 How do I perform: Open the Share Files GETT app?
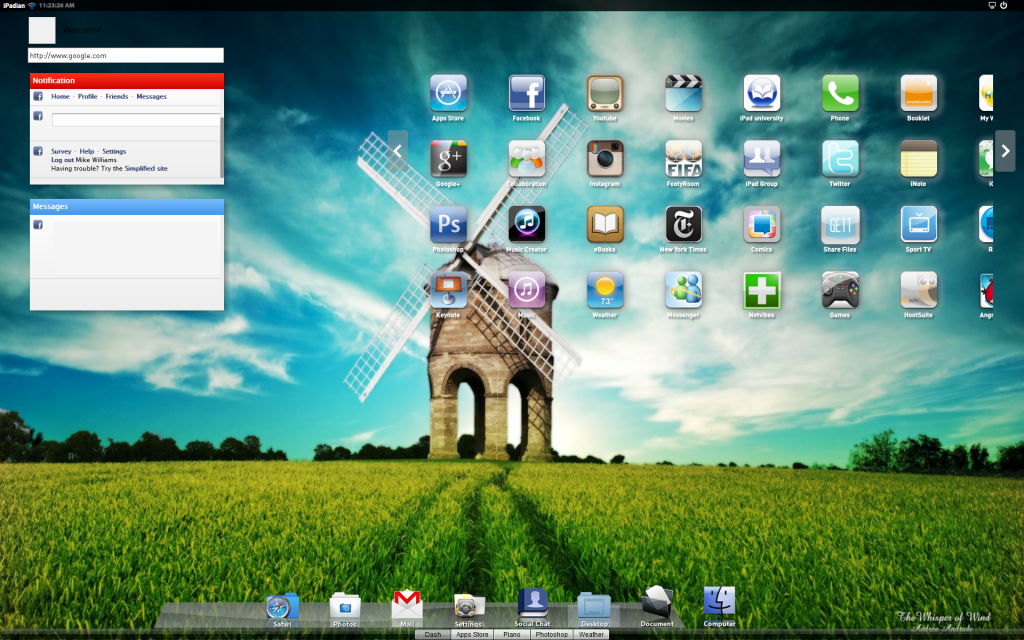click(x=840, y=224)
